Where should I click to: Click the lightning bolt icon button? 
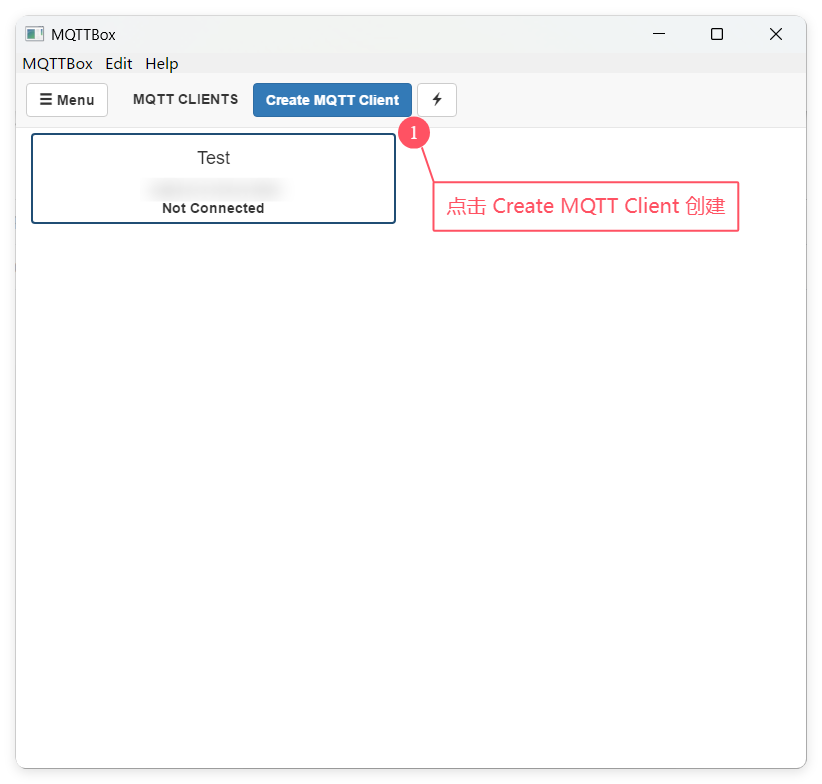pos(436,100)
